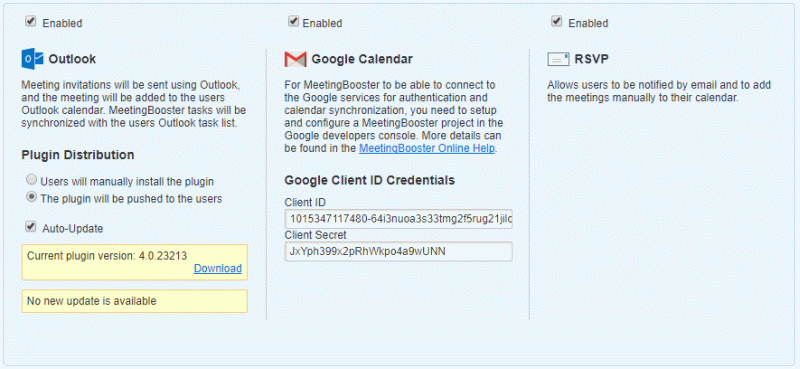This screenshot has height=369, width=800.
Task: Click the Outlook logo icon
Action: pos(32,59)
